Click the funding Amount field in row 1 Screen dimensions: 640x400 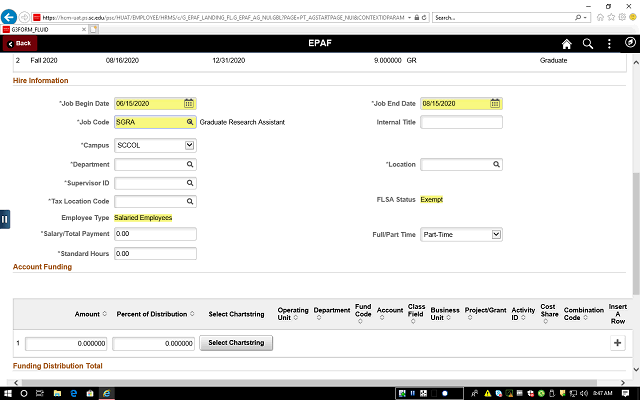[x=66, y=344]
